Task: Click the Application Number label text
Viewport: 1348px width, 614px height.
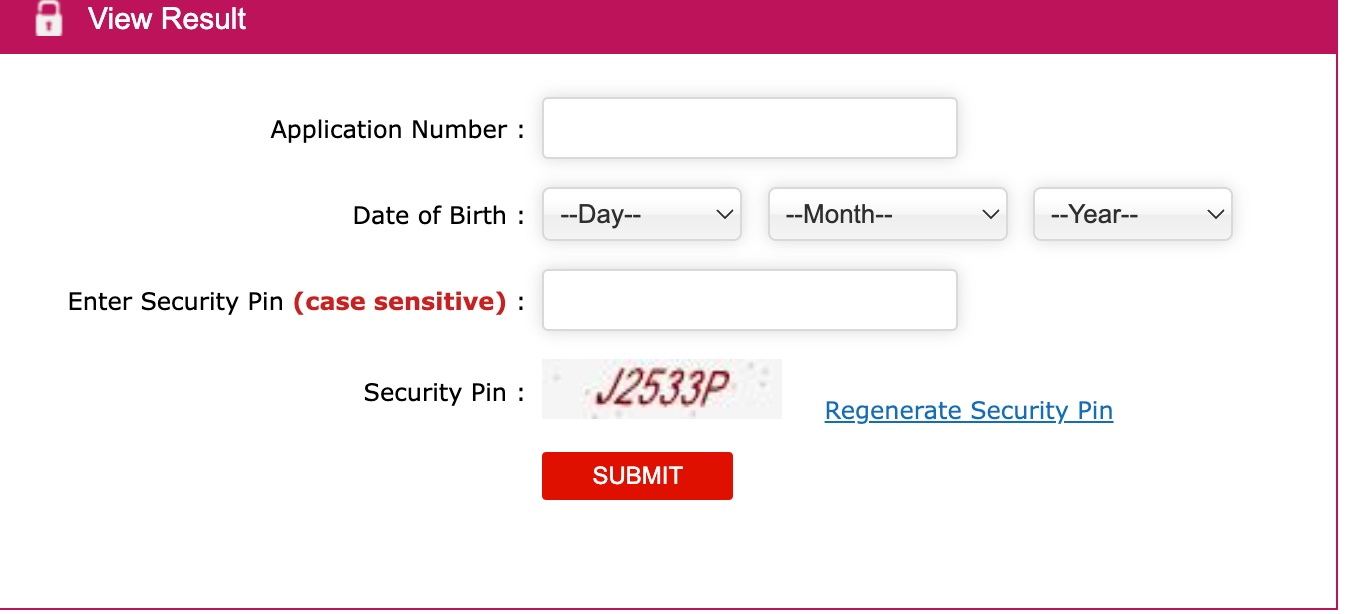Action: click(389, 130)
